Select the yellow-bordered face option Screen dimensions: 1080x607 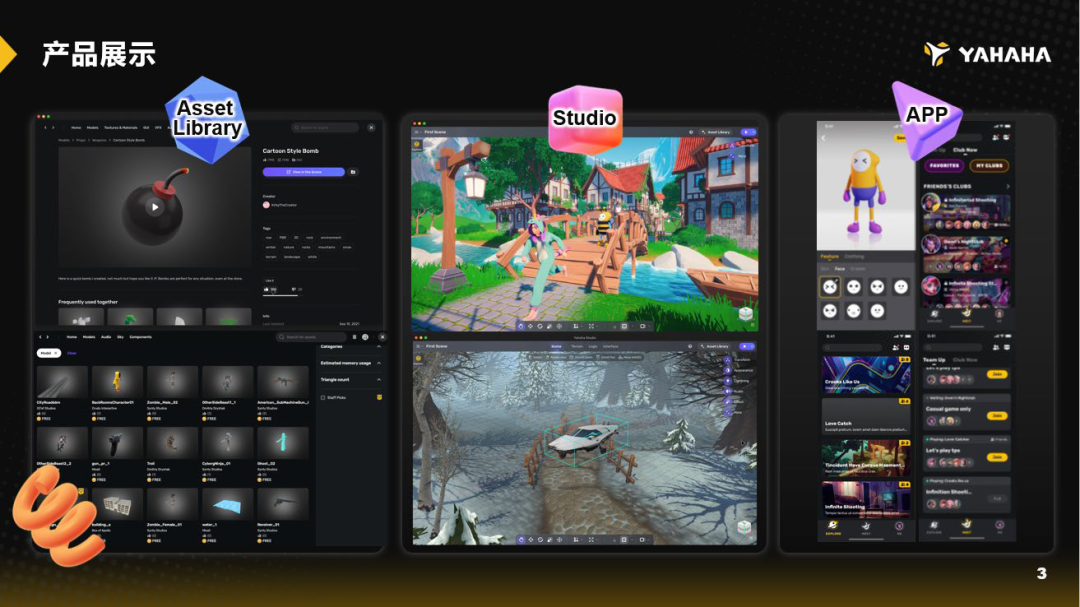coord(830,287)
